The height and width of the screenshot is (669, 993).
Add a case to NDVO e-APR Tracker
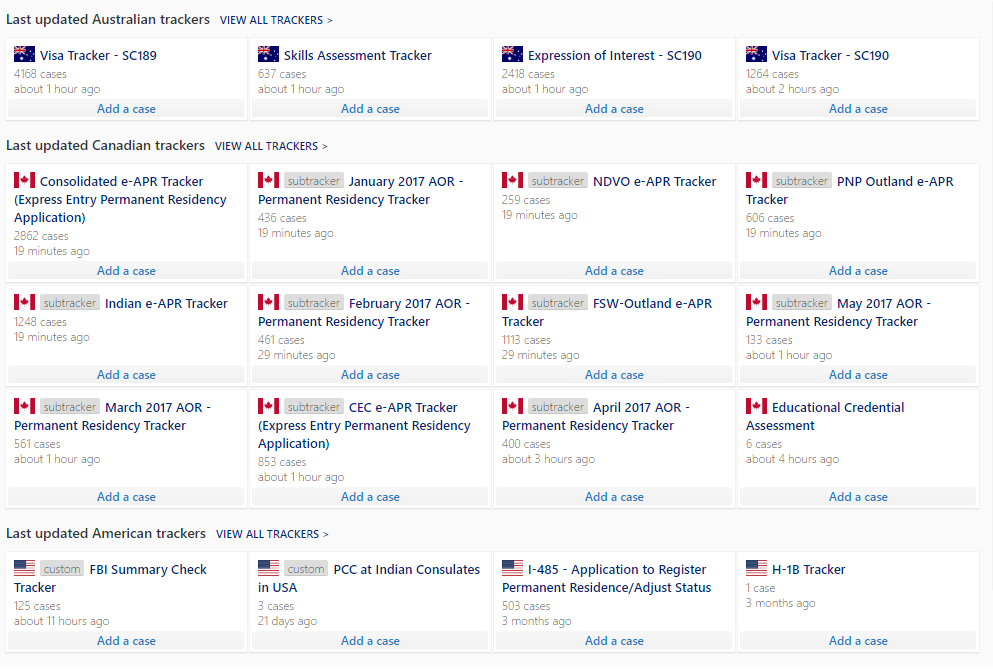pyautogui.click(x=614, y=271)
